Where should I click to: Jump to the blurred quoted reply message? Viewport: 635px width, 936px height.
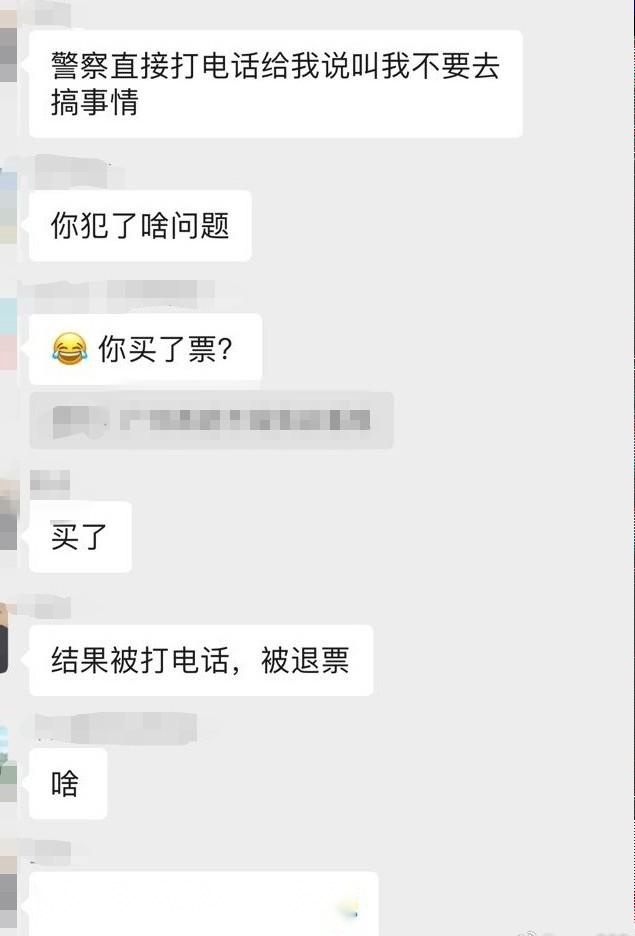212,420
